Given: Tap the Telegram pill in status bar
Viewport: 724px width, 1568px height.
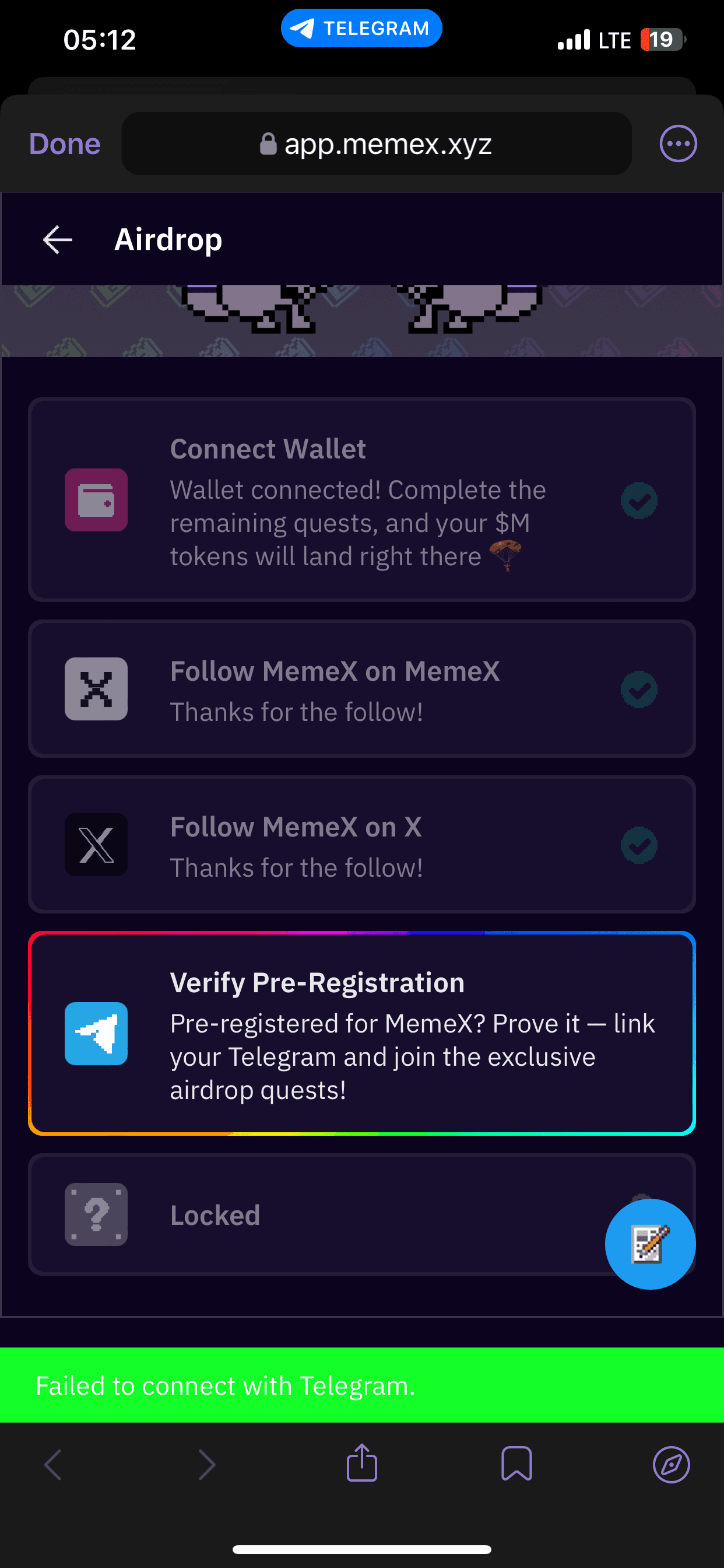Looking at the screenshot, I should coord(361,28).
